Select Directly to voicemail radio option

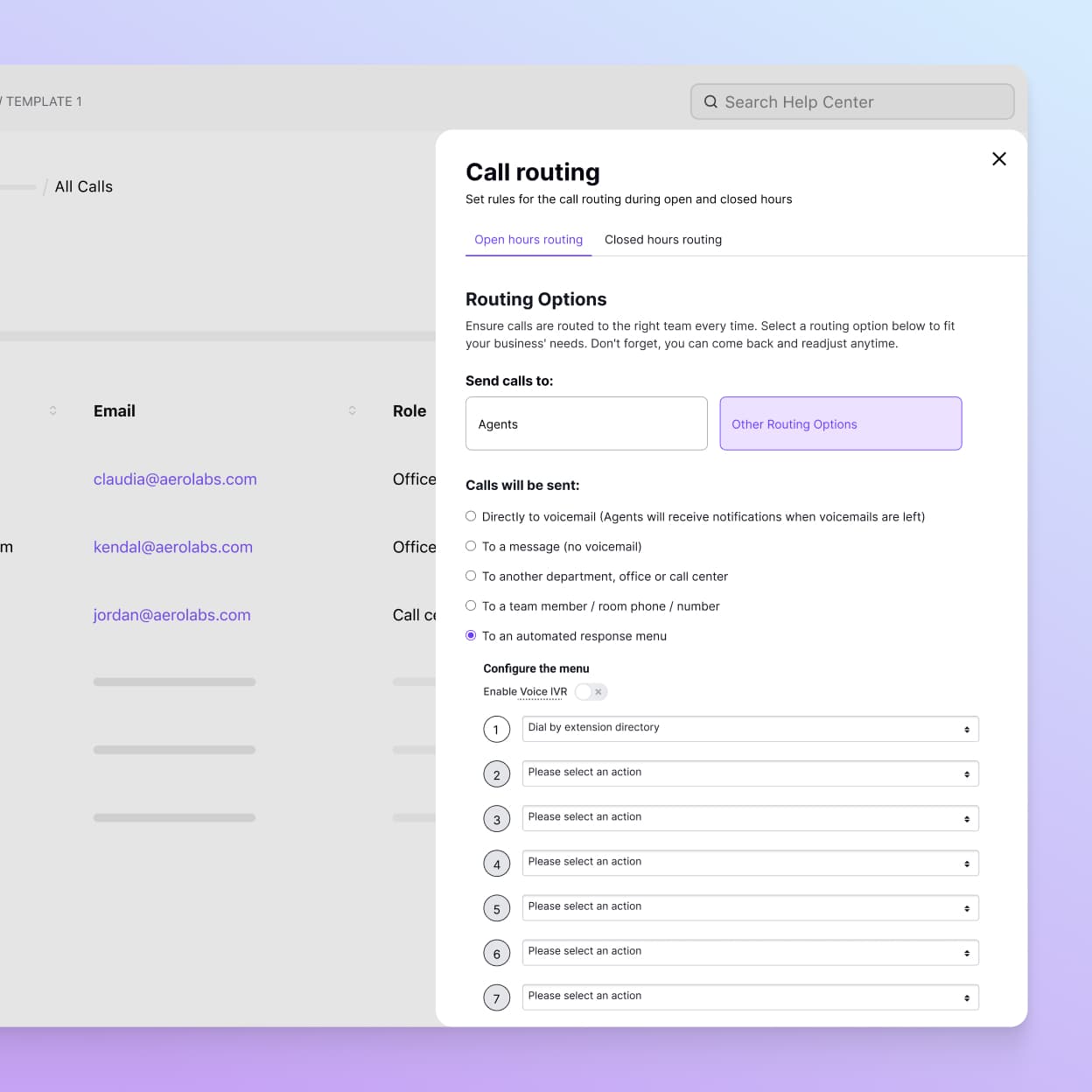(471, 516)
